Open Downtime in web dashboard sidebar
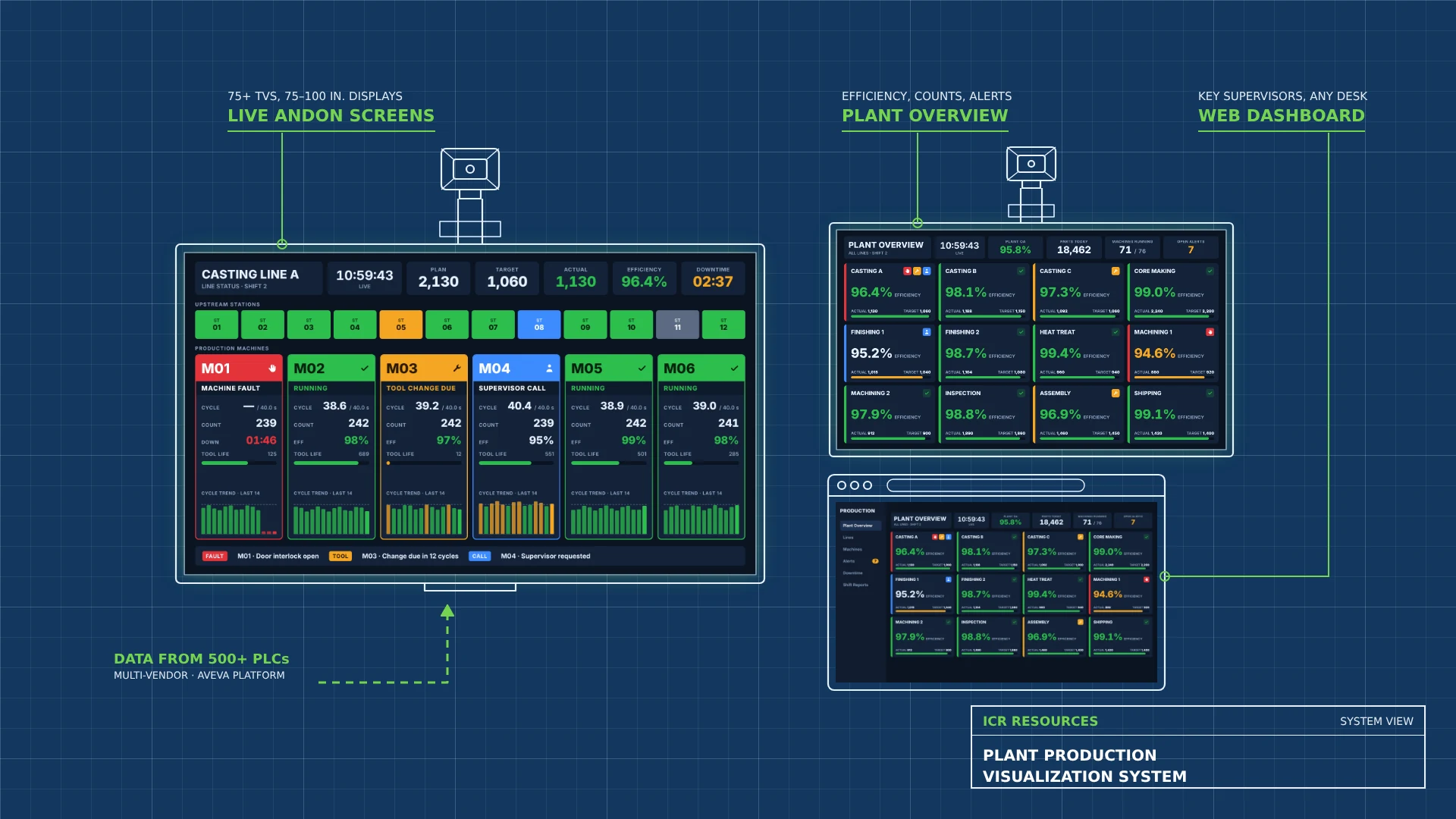Image resolution: width=1456 pixels, height=819 pixels. click(x=852, y=573)
